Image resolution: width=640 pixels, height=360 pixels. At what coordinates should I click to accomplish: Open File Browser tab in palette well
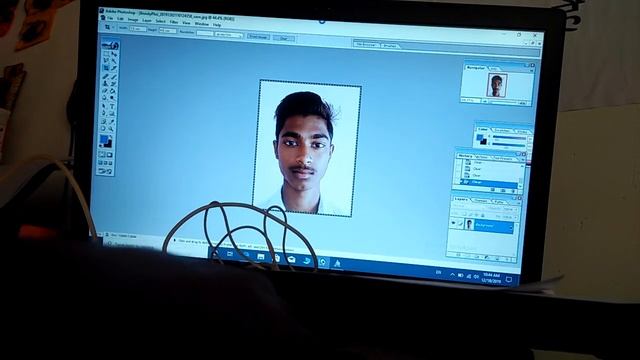pyautogui.click(x=366, y=44)
